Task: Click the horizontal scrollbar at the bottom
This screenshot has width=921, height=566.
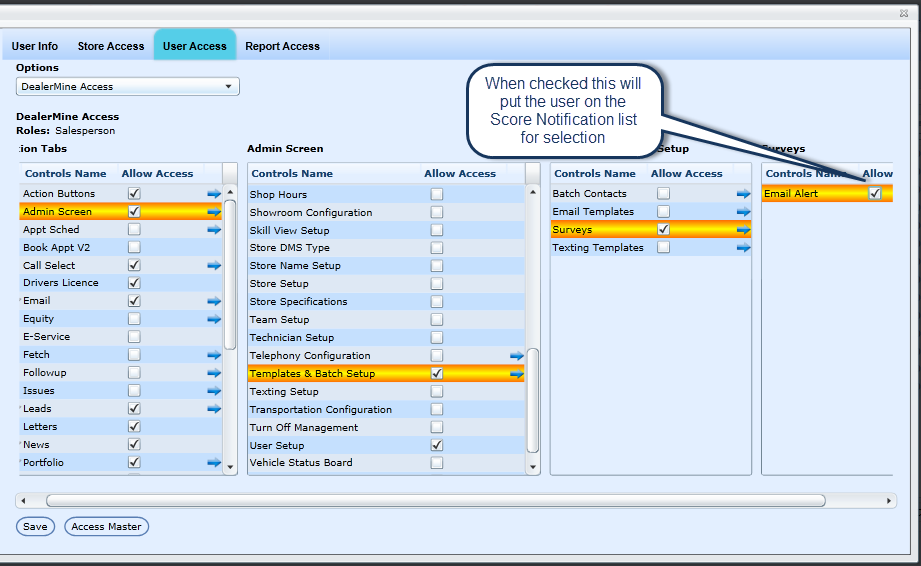Action: 436,500
